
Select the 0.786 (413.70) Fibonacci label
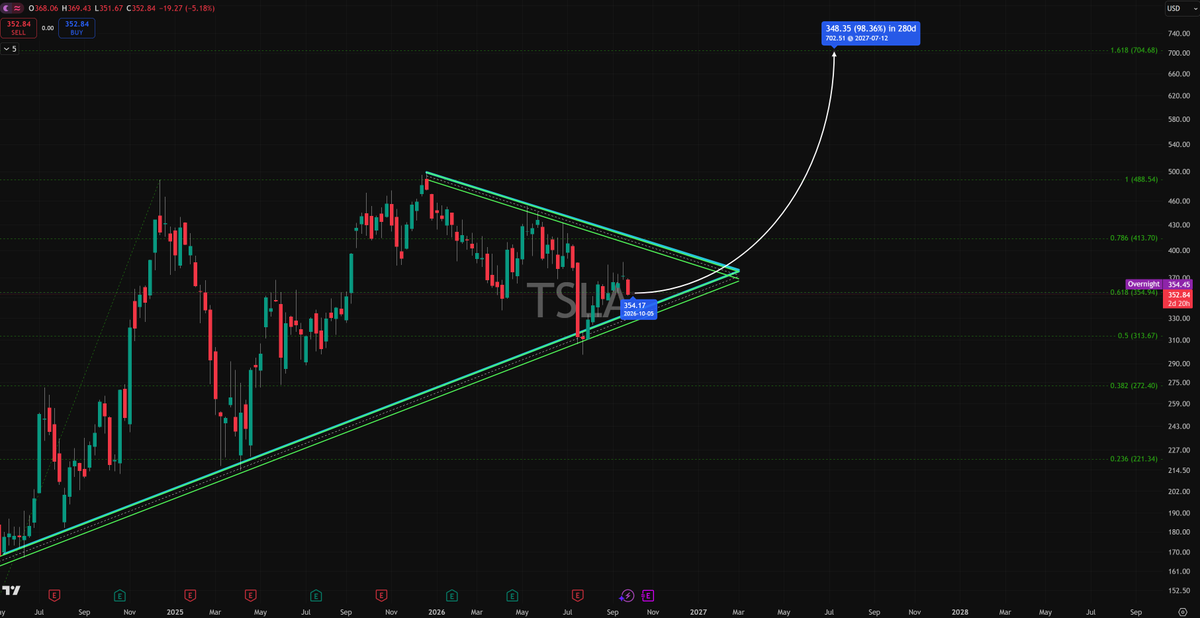(x=1134, y=238)
